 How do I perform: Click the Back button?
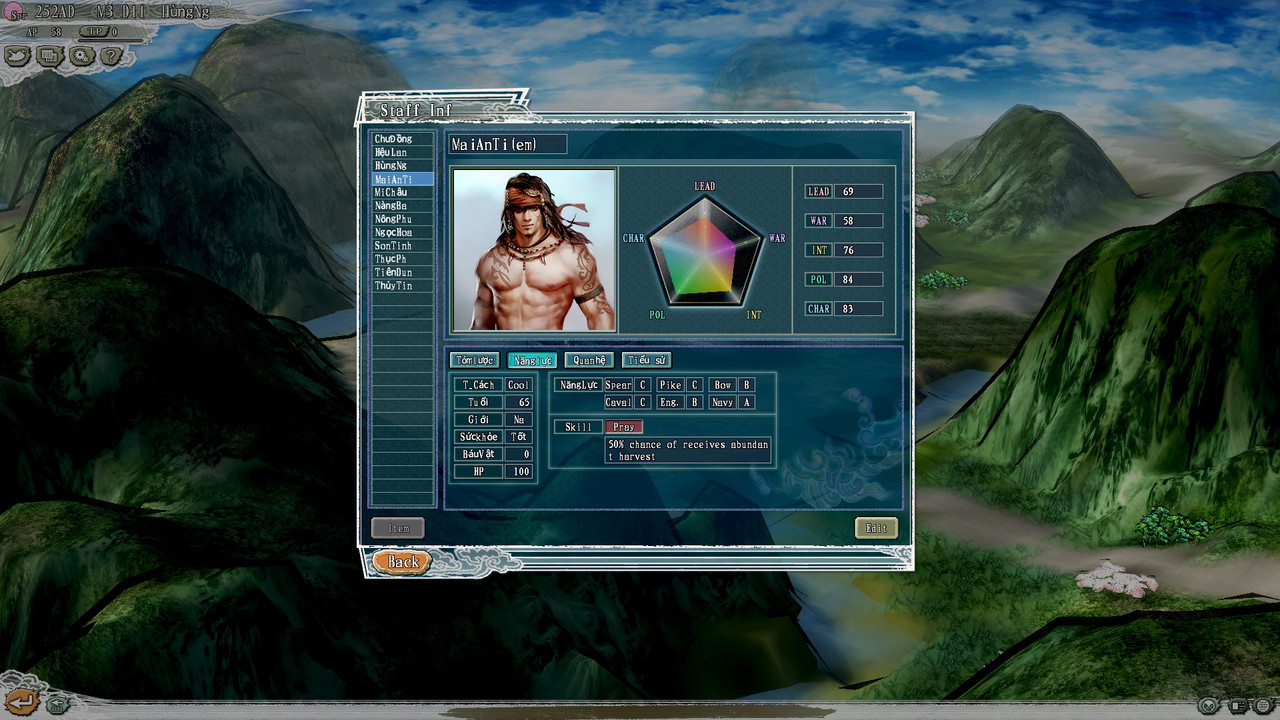403,562
